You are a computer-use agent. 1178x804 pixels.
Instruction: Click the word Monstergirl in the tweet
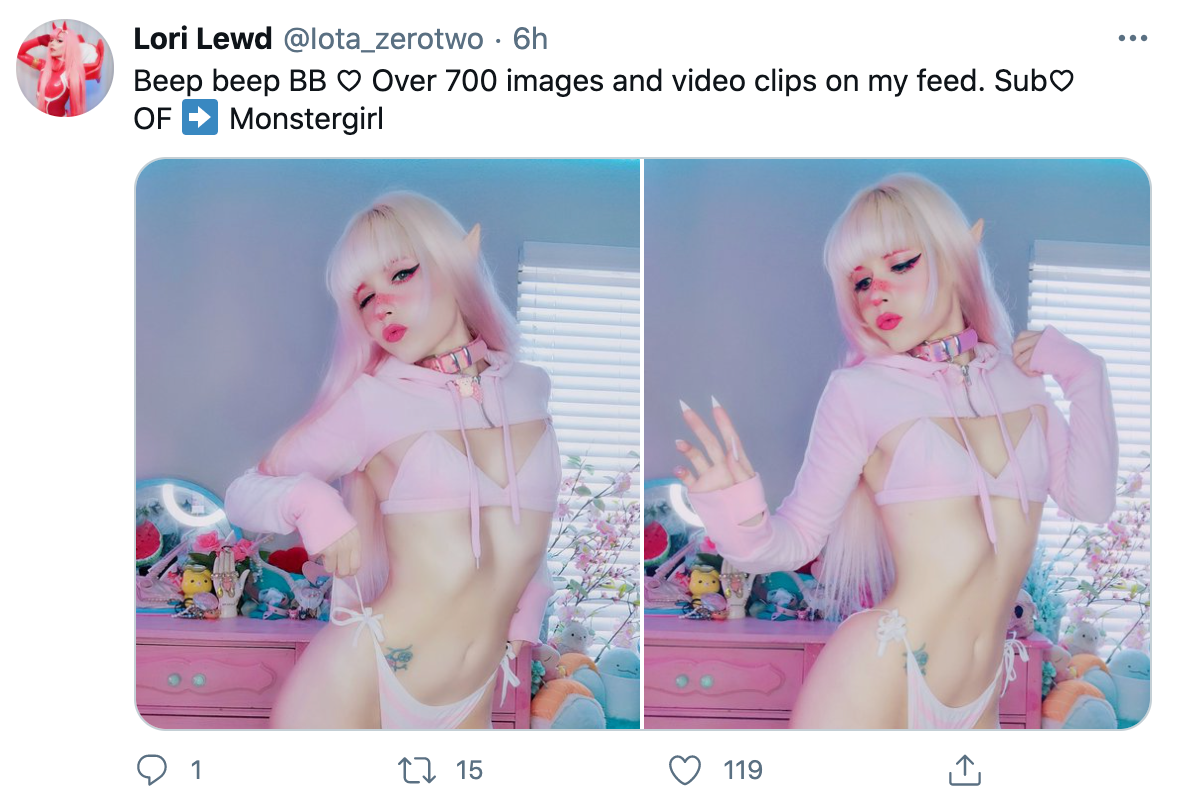[x=307, y=119]
